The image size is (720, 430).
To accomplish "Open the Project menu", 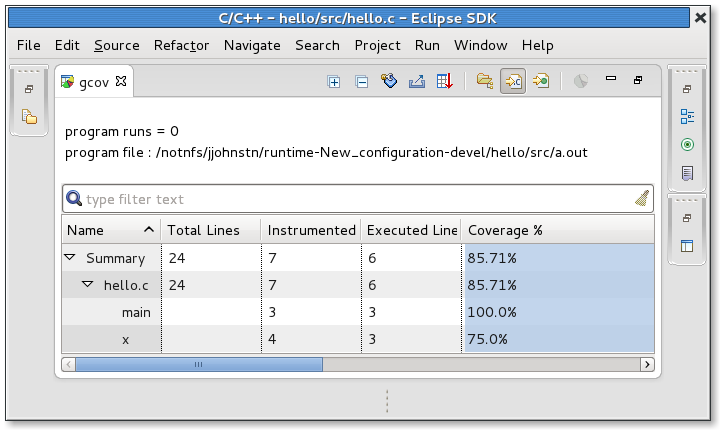I will tap(377, 45).
